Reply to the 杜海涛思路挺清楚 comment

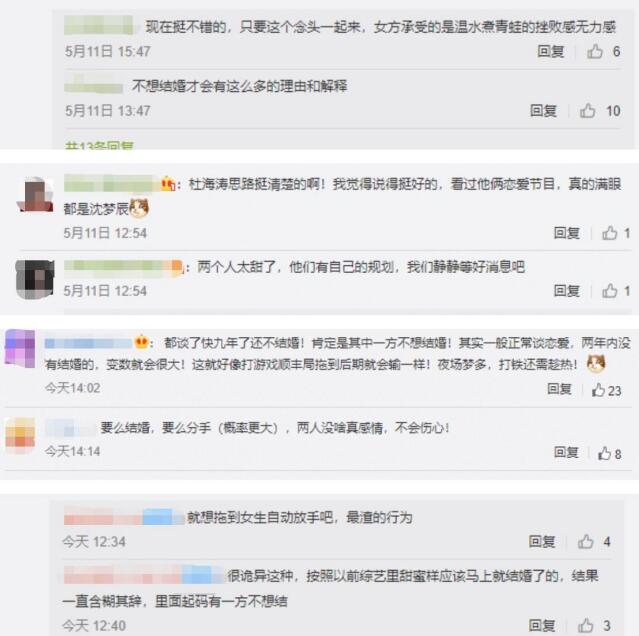(566, 233)
